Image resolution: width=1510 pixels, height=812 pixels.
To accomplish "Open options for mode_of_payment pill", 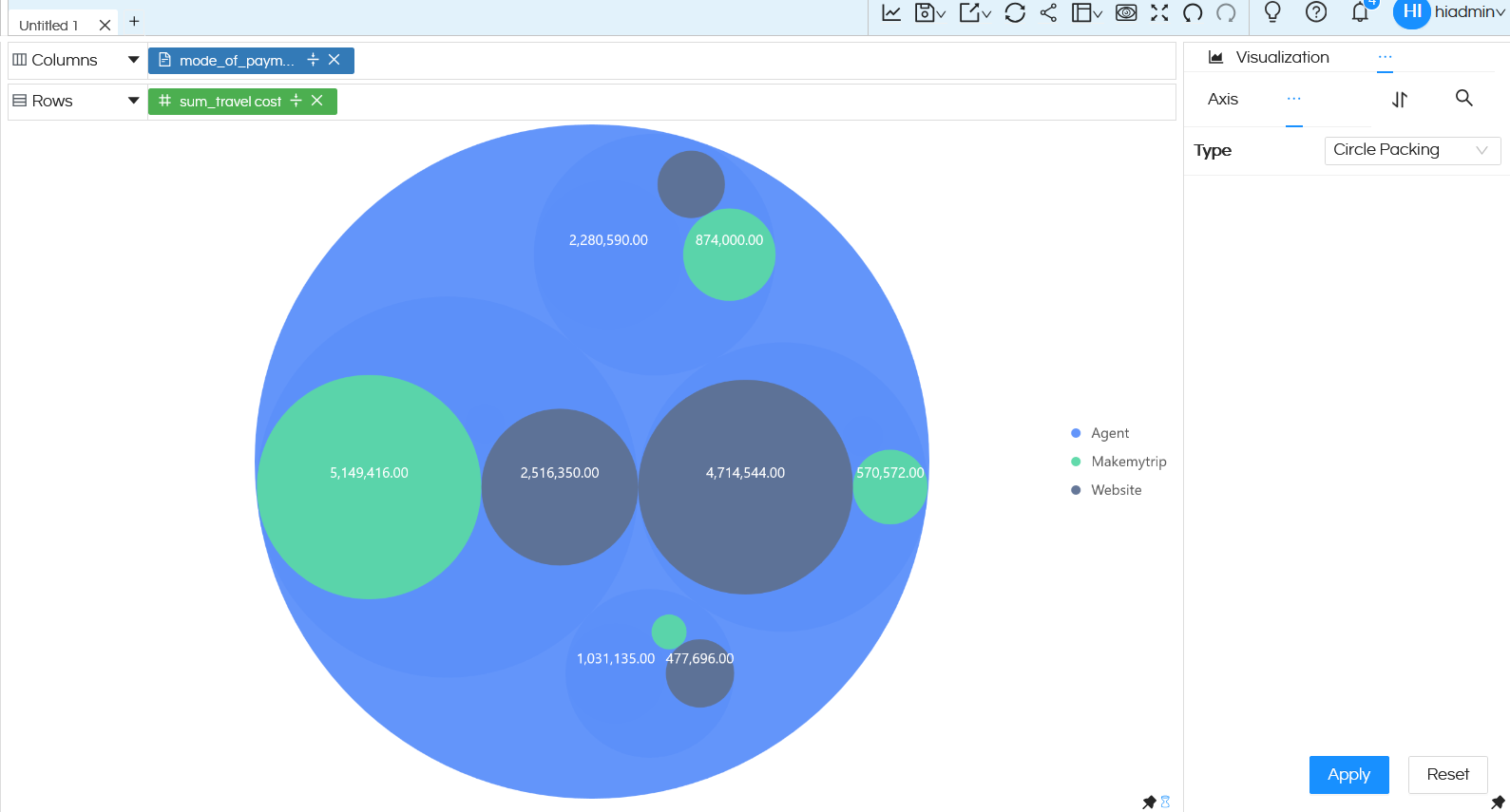I will [313, 60].
